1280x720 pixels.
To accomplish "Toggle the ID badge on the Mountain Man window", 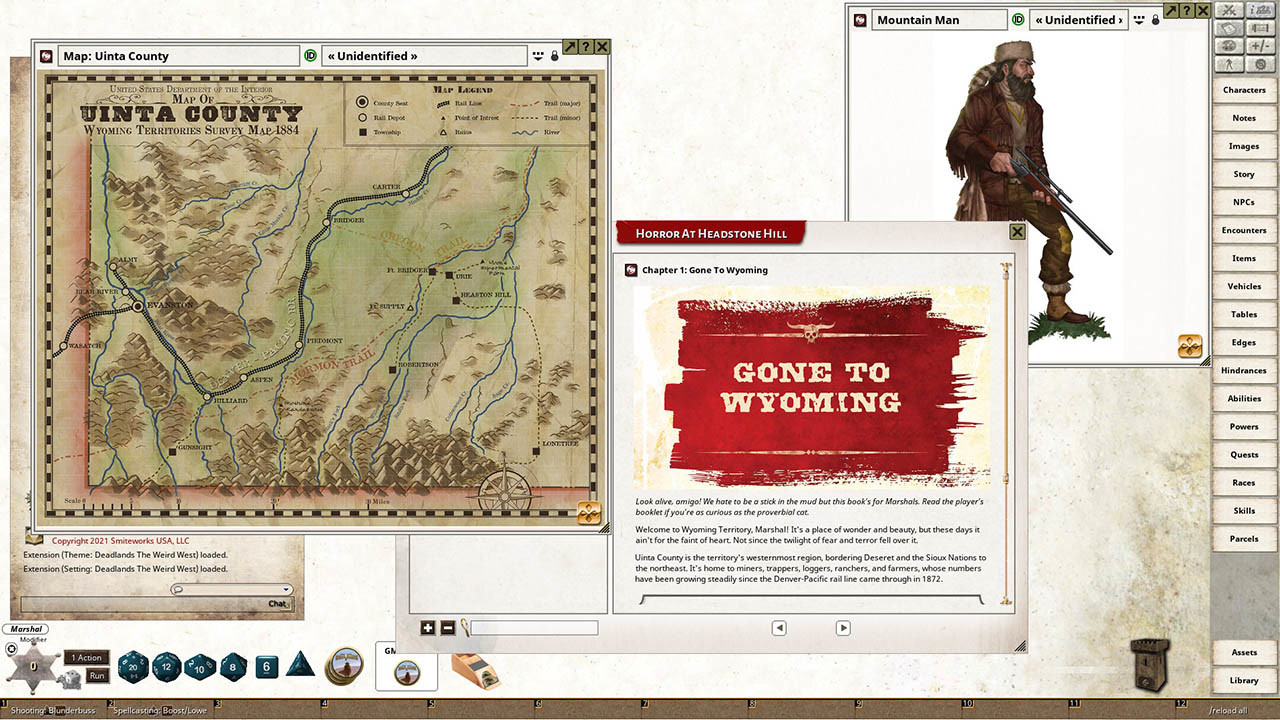I will 1018,19.
